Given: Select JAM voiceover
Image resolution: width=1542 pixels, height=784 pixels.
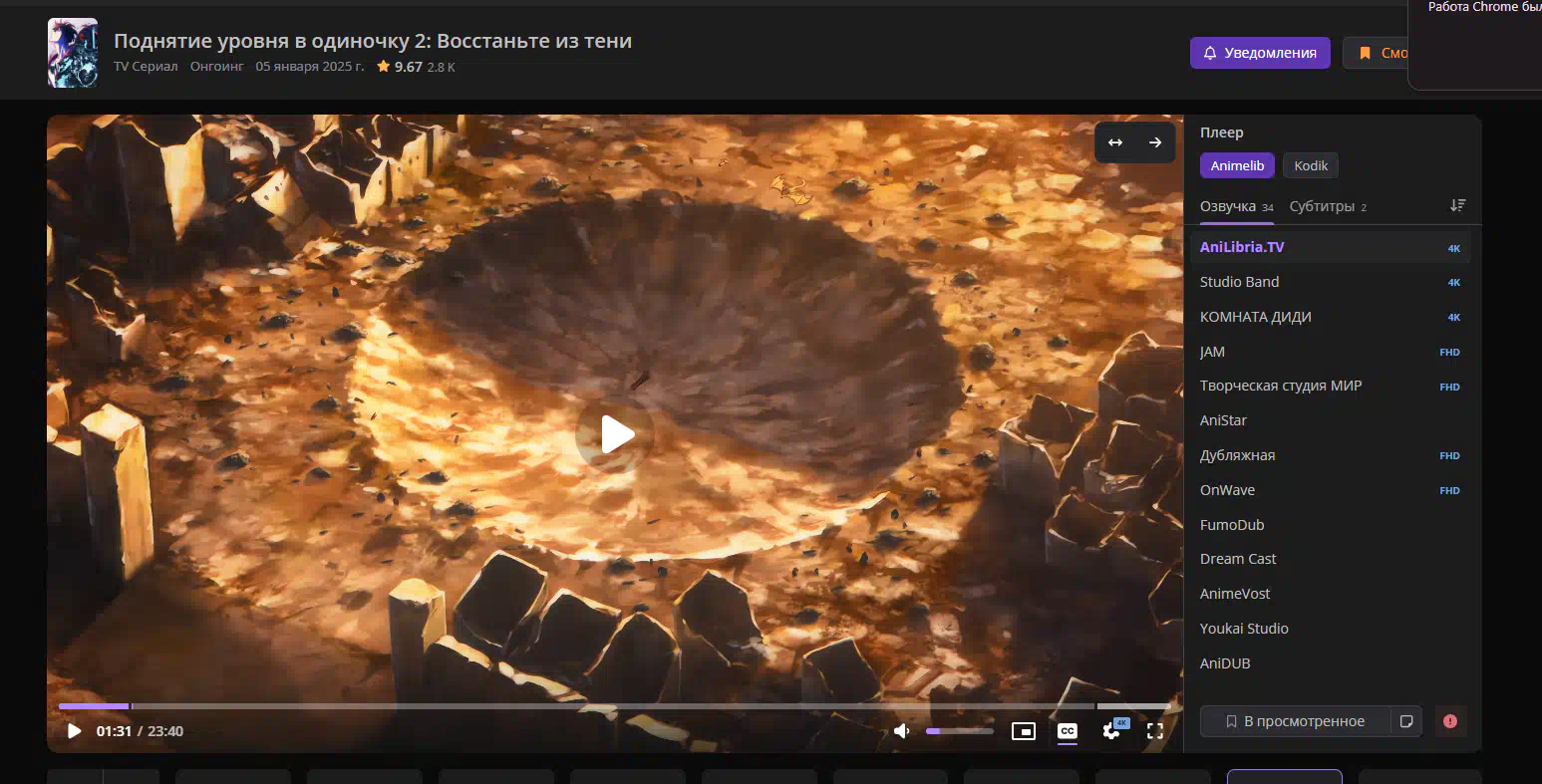Looking at the screenshot, I should coord(1330,352).
